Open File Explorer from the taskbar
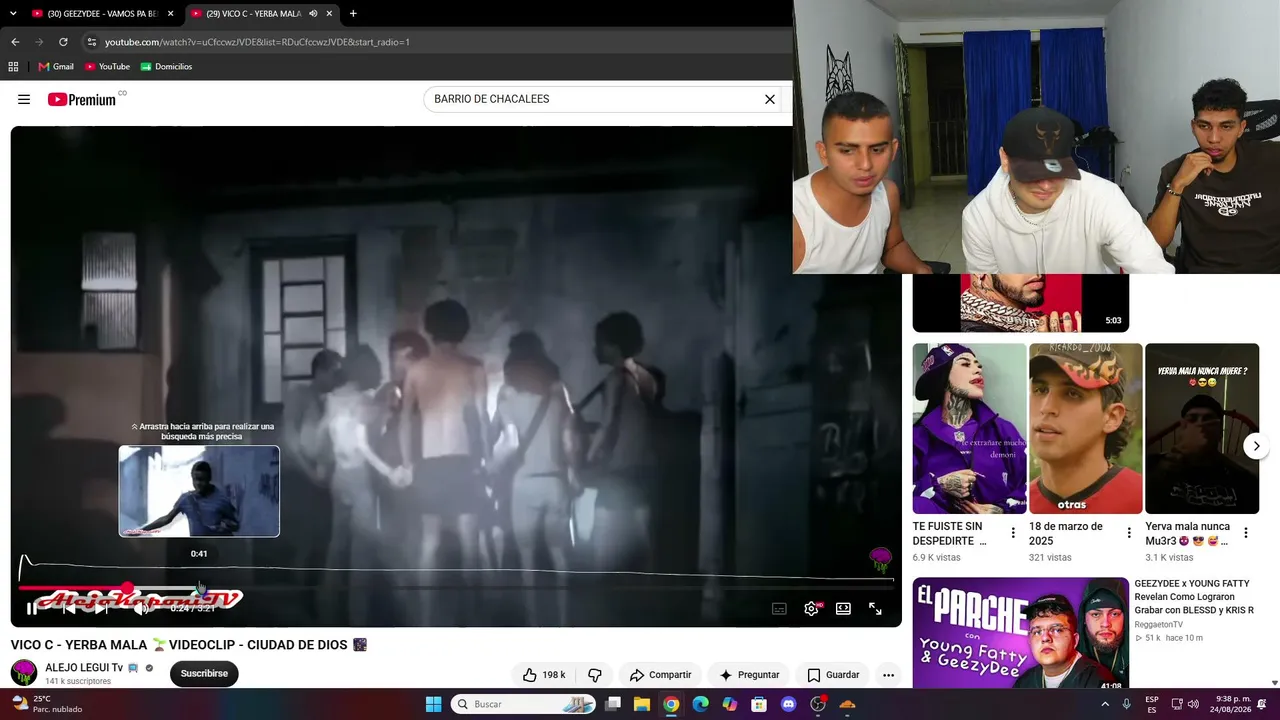The width and height of the screenshot is (1280, 720). click(x=642, y=704)
